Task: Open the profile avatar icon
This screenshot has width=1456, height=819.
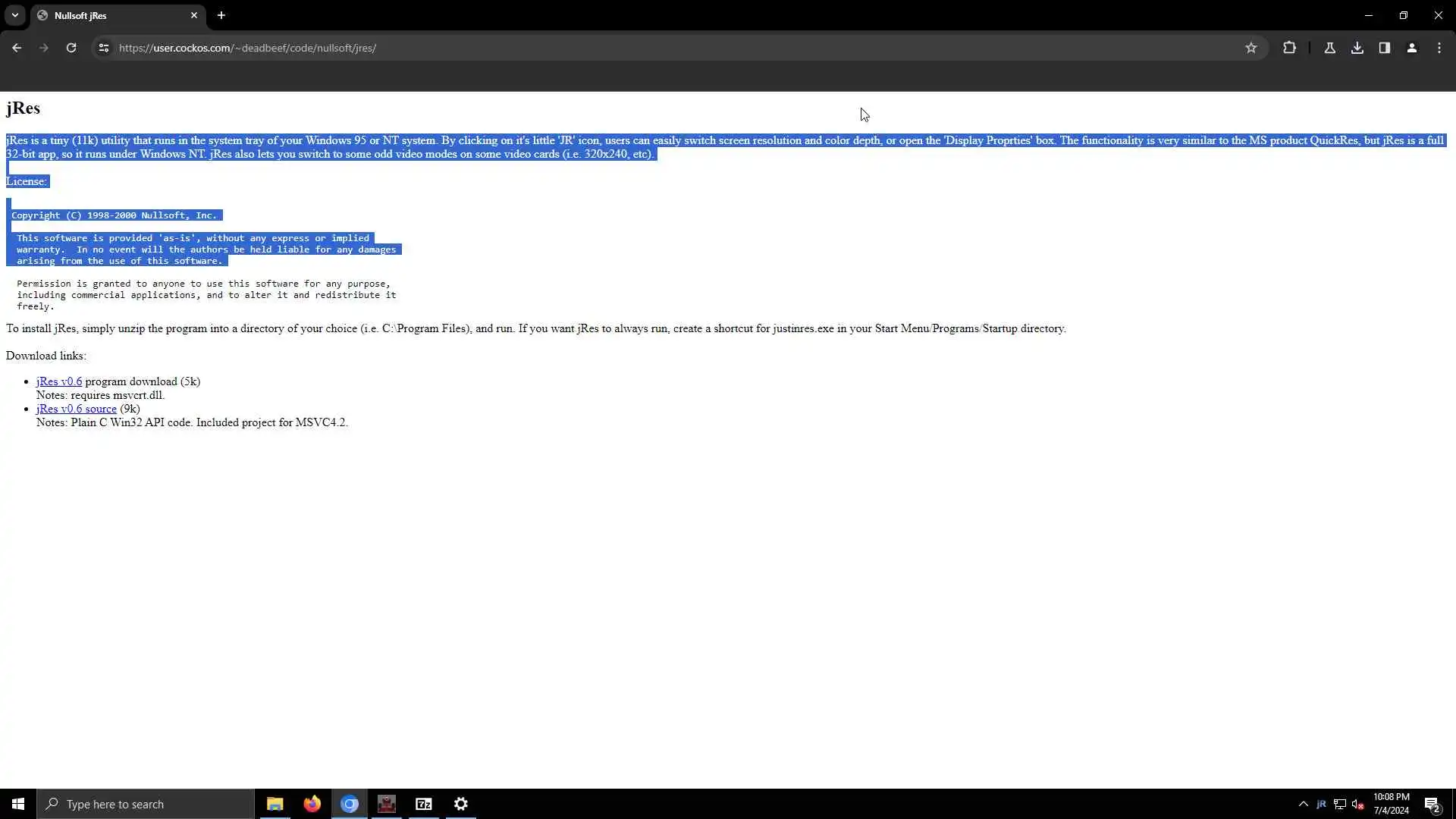Action: (1411, 48)
